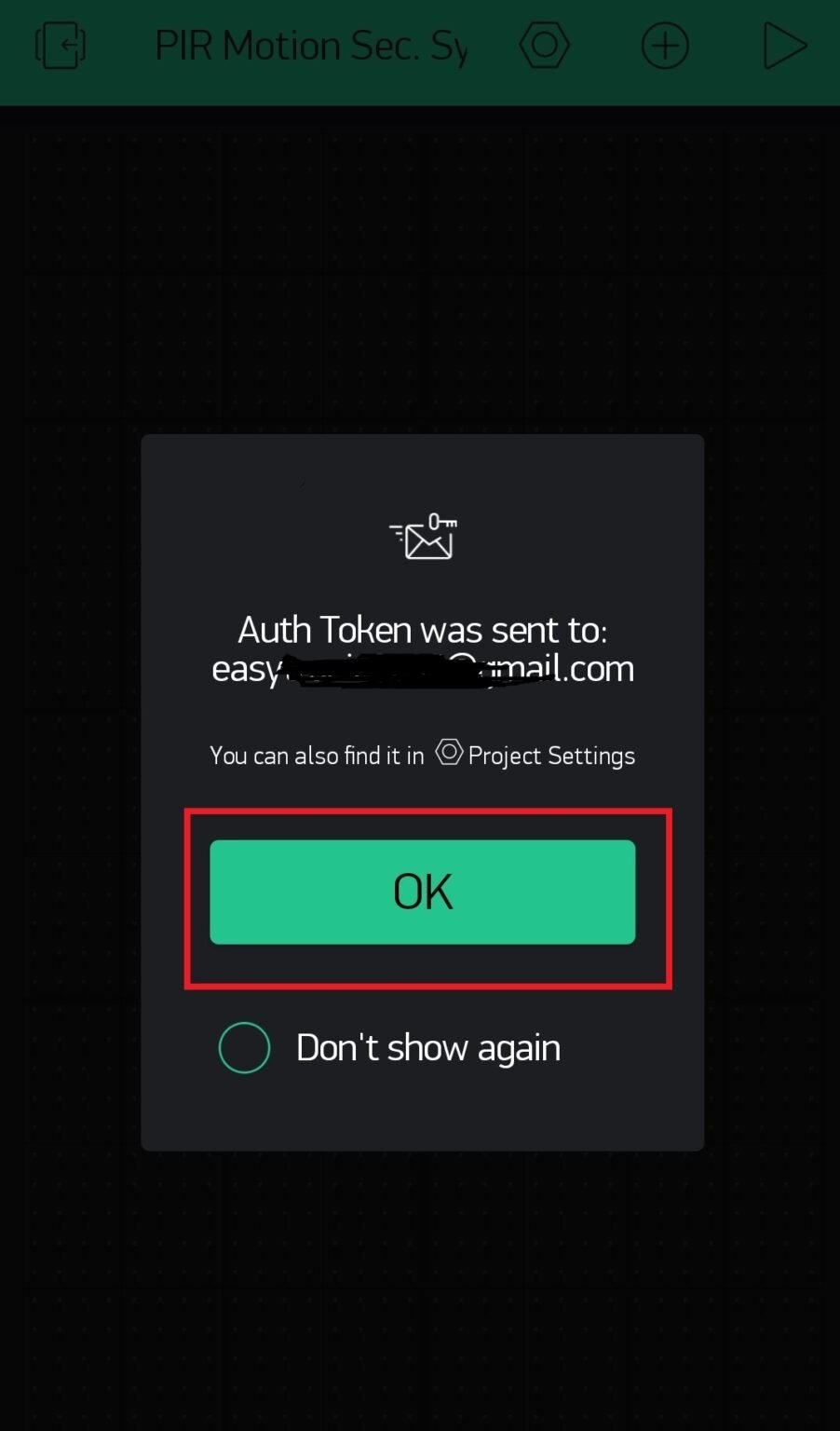Click the small nut icon beside Project Settings
Screen dimensions: 840x1431
tap(449, 752)
